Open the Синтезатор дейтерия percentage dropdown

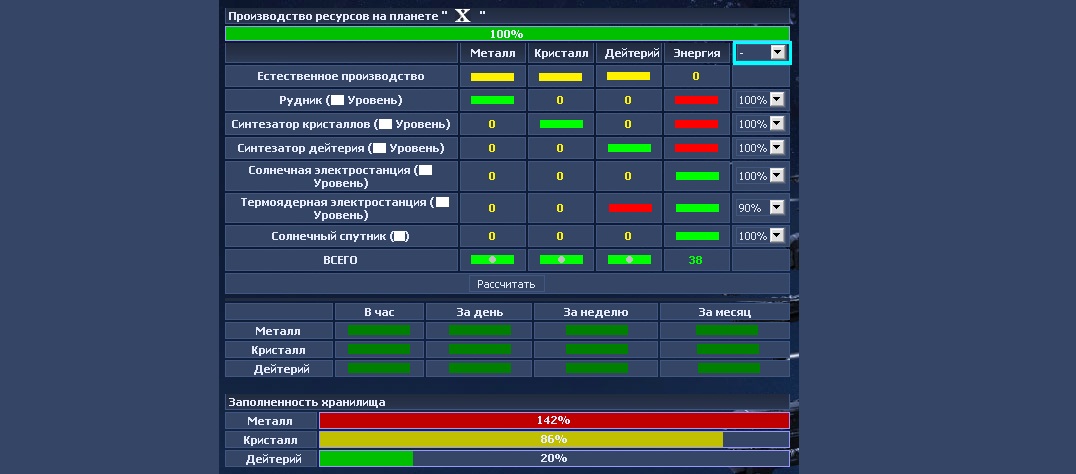761,148
